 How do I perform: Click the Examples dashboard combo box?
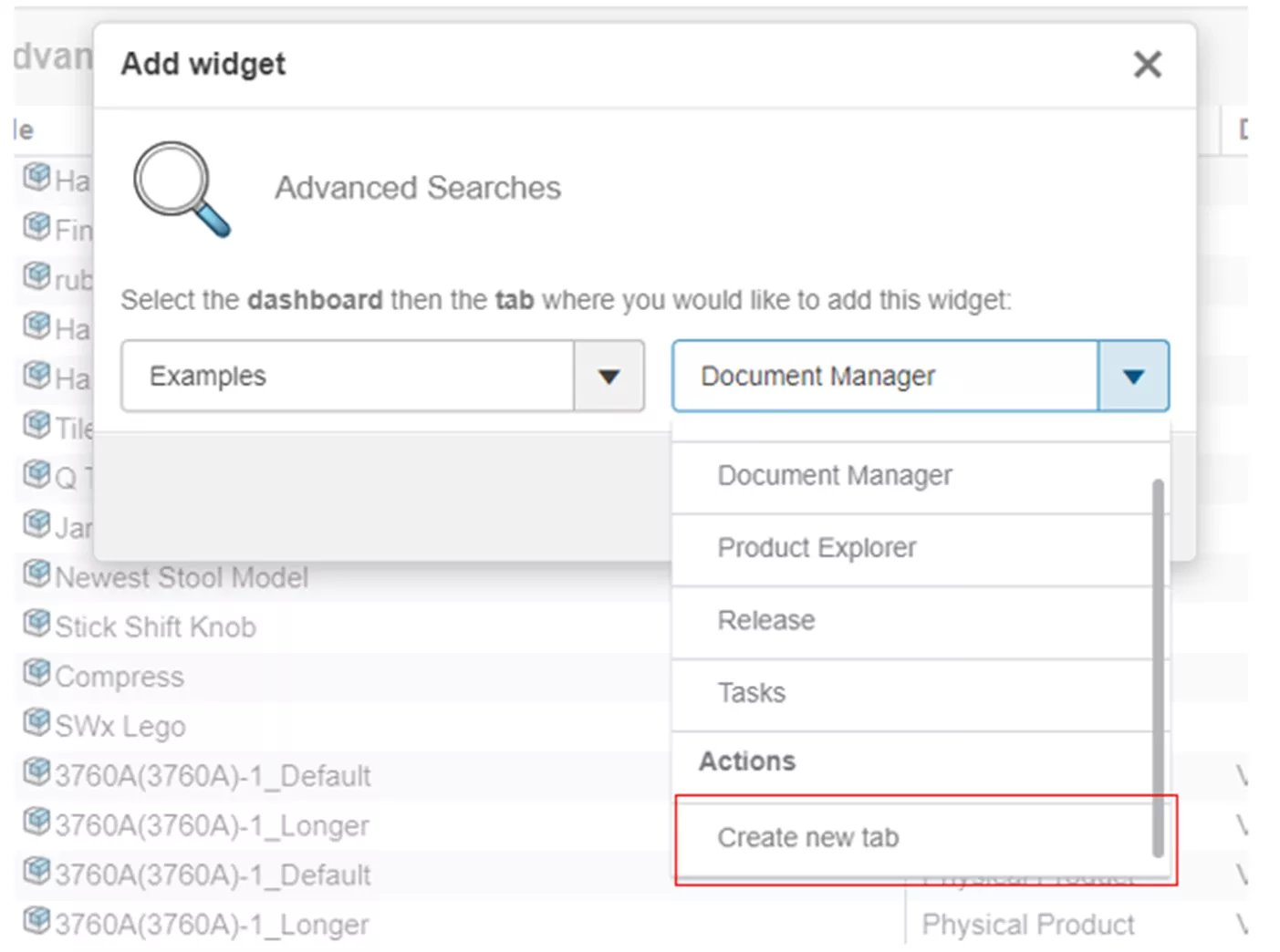[x=382, y=376]
